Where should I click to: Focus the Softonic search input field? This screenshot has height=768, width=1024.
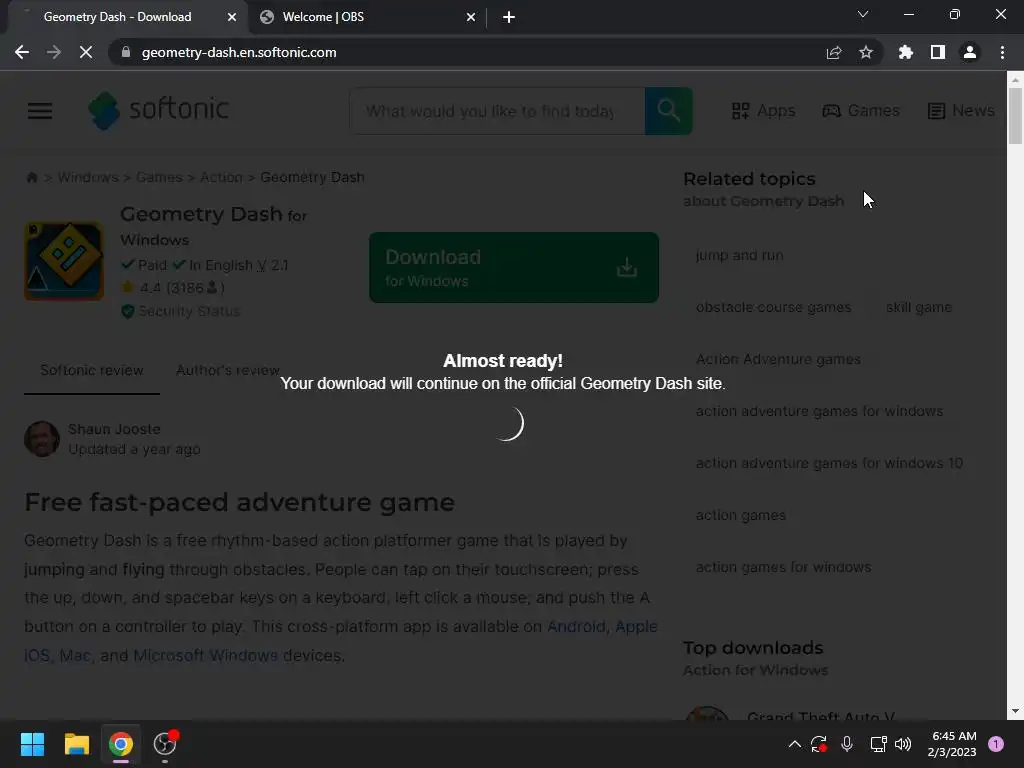click(497, 111)
